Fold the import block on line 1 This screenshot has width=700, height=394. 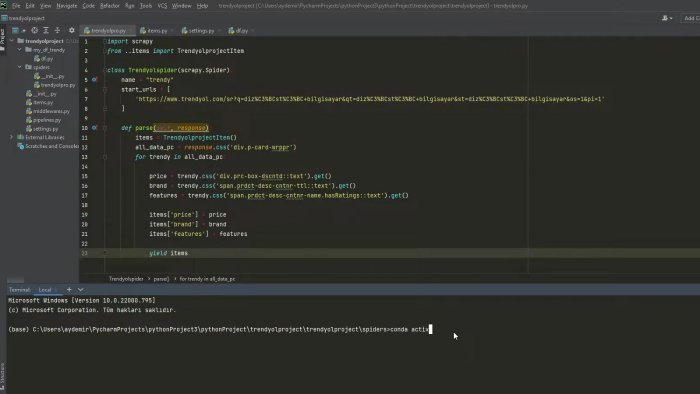[x=105, y=41]
